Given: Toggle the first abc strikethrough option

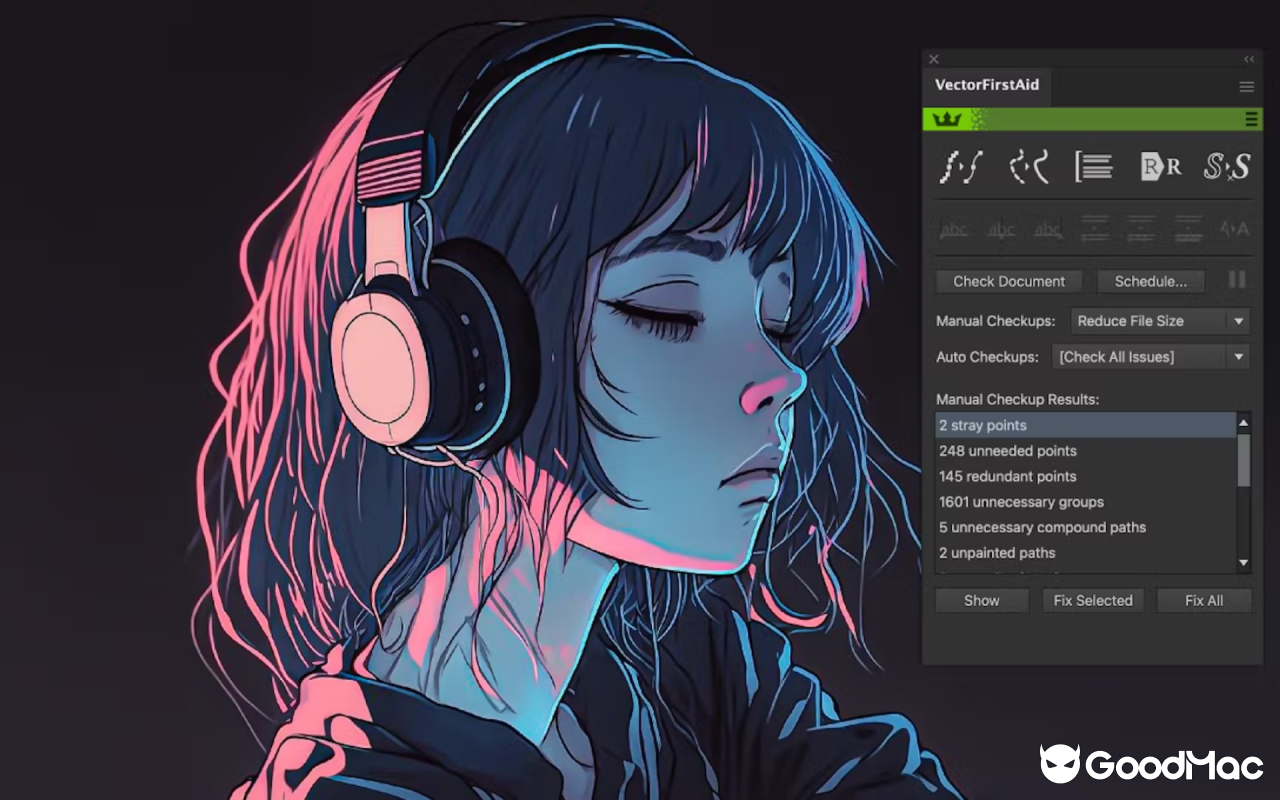Looking at the screenshot, I should pyautogui.click(x=953, y=229).
